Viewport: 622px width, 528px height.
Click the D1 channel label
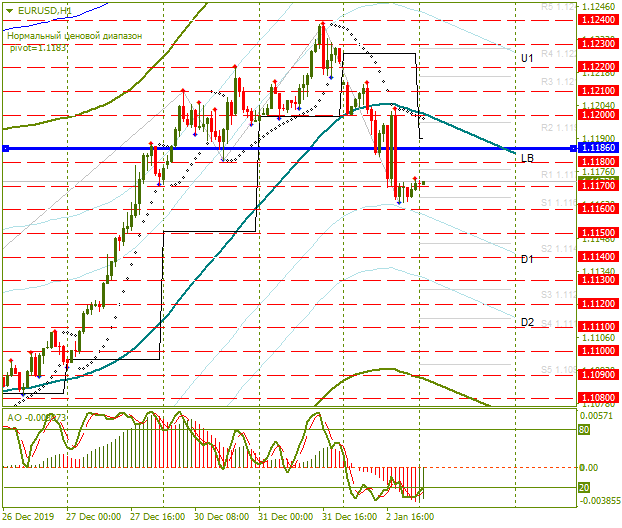(527, 259)
